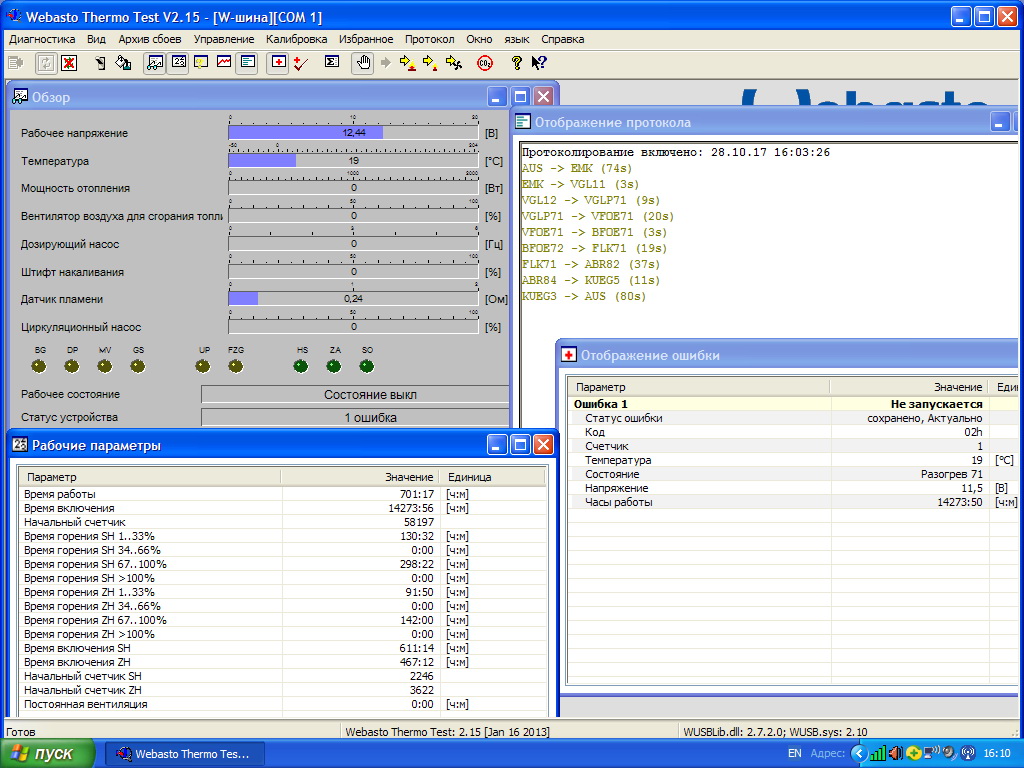Click the sigma summary toolbar icon

click(332, 63)
